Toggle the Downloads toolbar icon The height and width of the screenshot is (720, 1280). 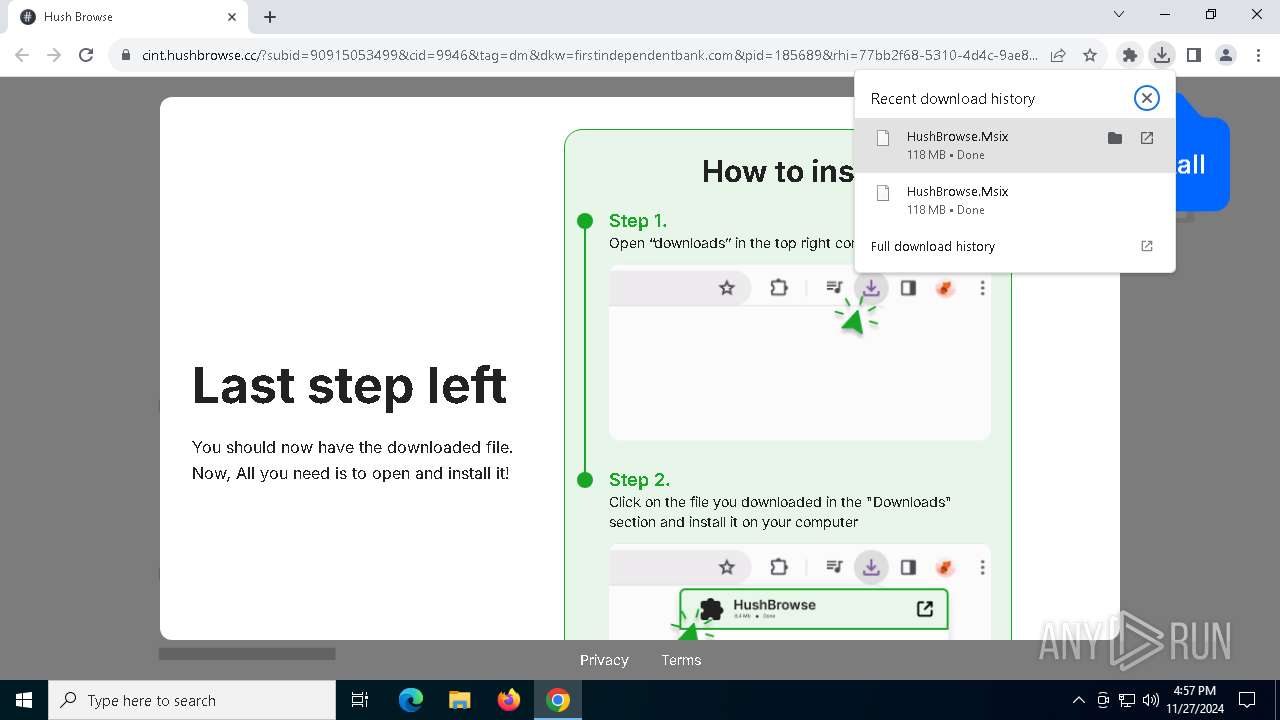[x=1161, y=55]
